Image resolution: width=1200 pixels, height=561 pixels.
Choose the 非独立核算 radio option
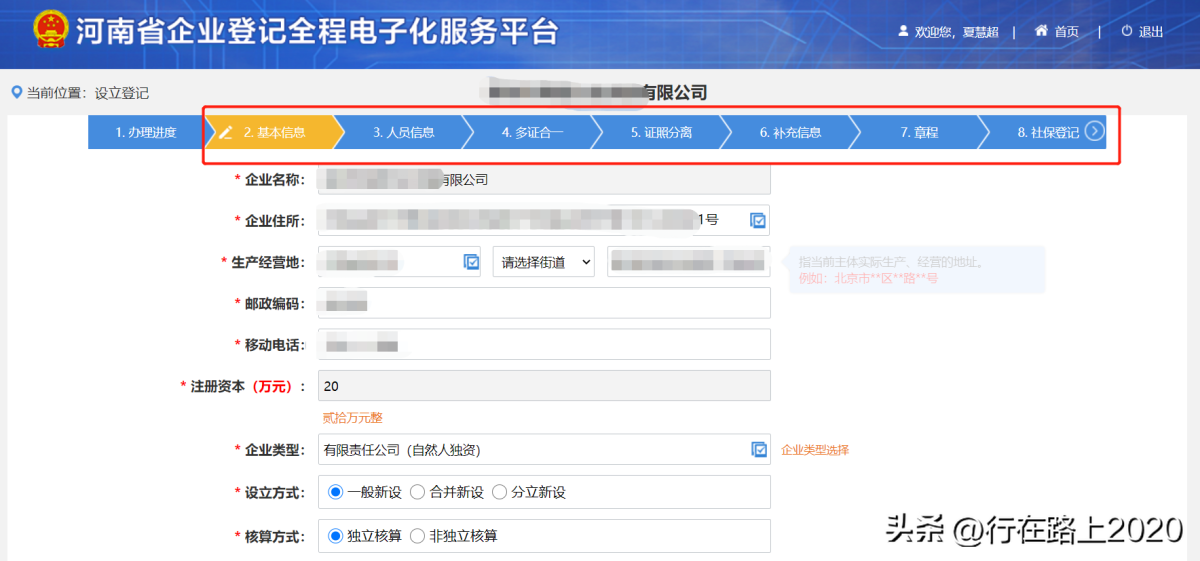click(418, 536)
